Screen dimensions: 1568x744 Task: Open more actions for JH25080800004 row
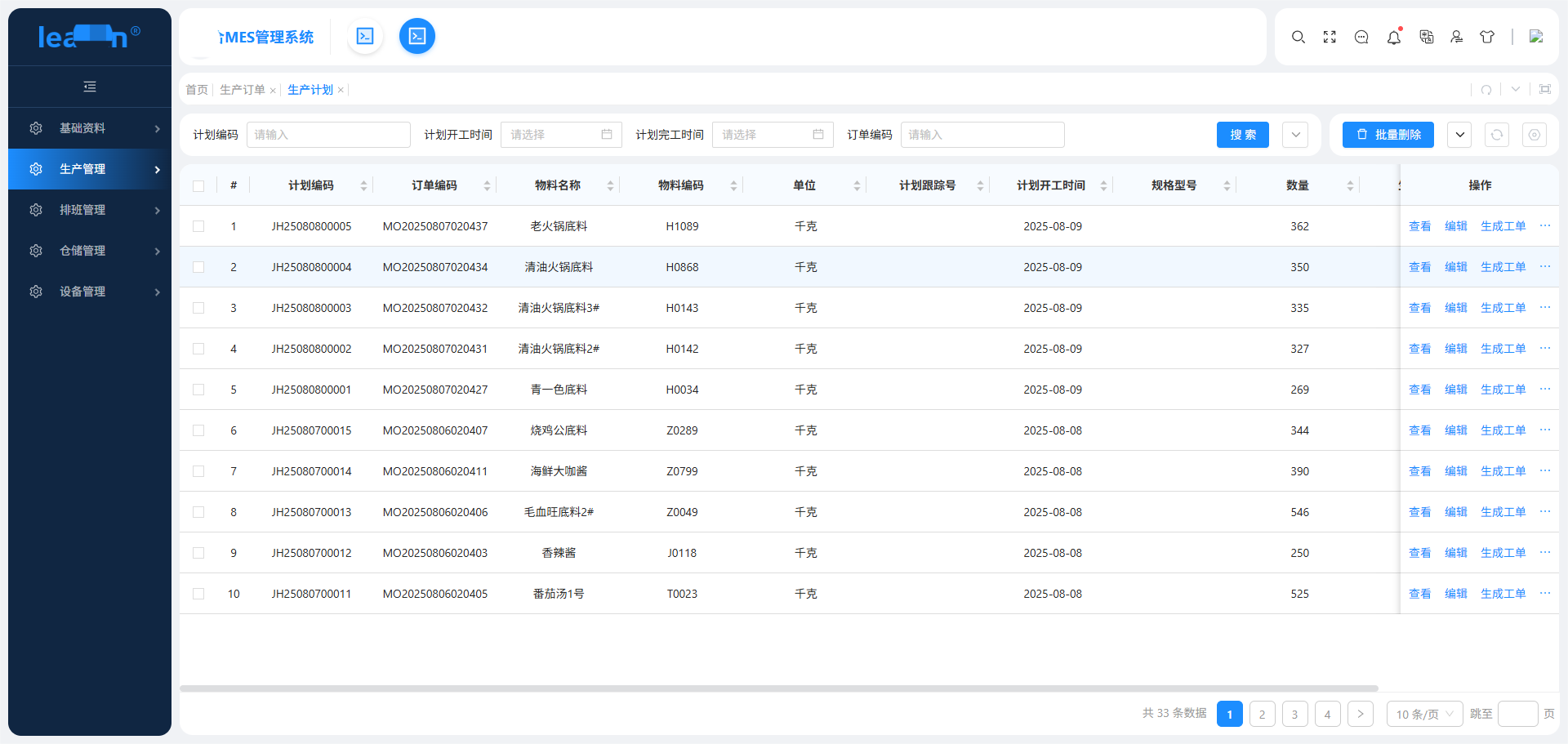(x=1545, y=266)
